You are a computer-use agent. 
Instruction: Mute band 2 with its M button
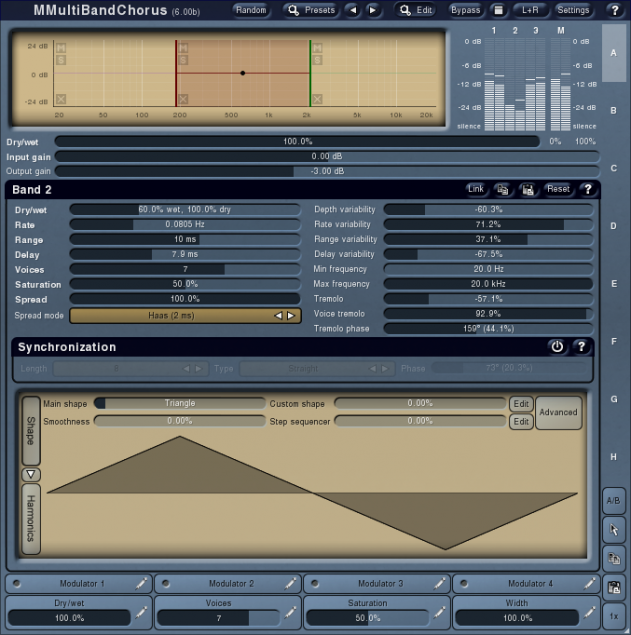[x=183, y=48]
